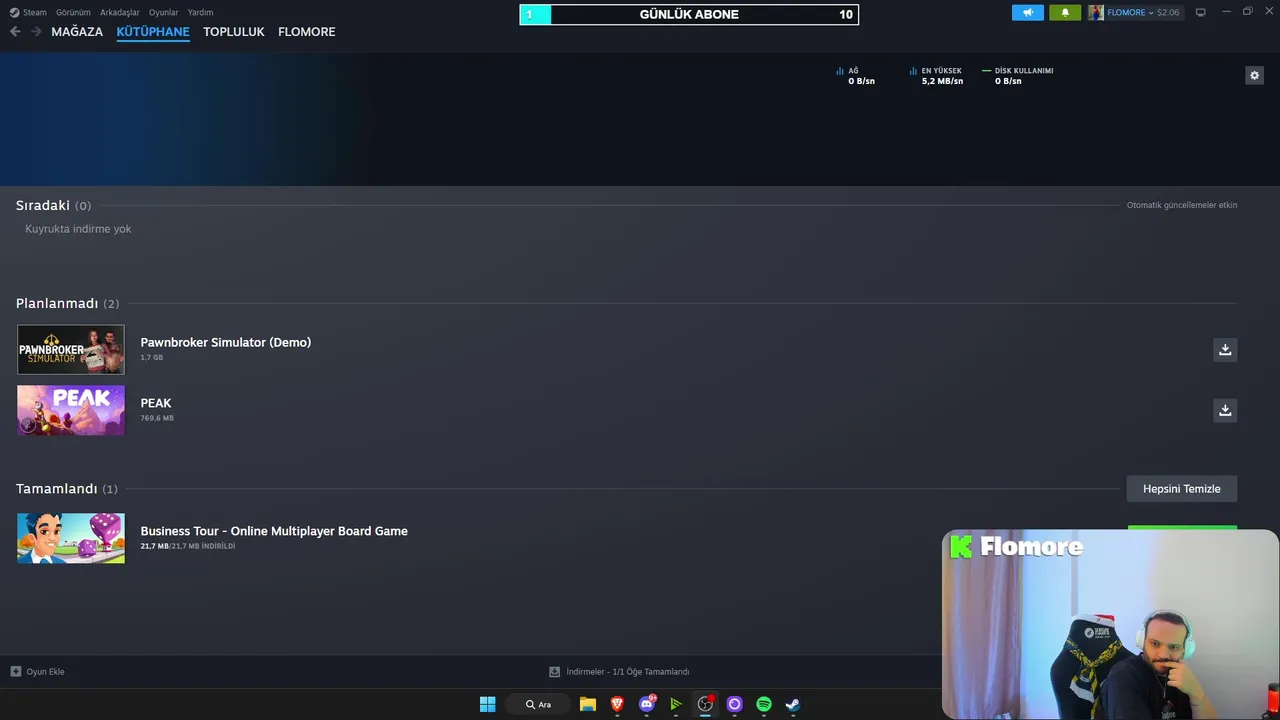
Task: Open the blue announcements megaphone button
Action: click(x=1027, y=13)
